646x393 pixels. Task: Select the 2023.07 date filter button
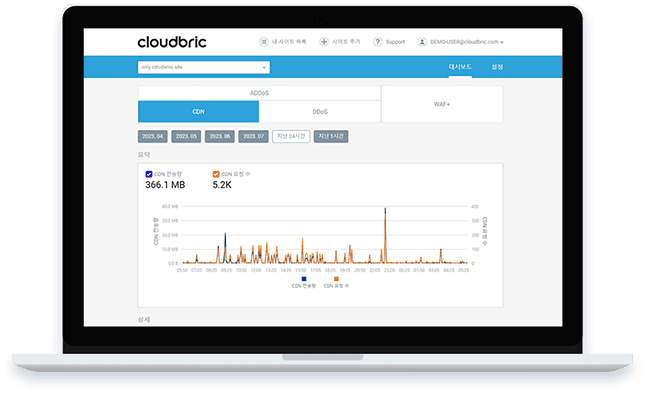click(253, 136)
